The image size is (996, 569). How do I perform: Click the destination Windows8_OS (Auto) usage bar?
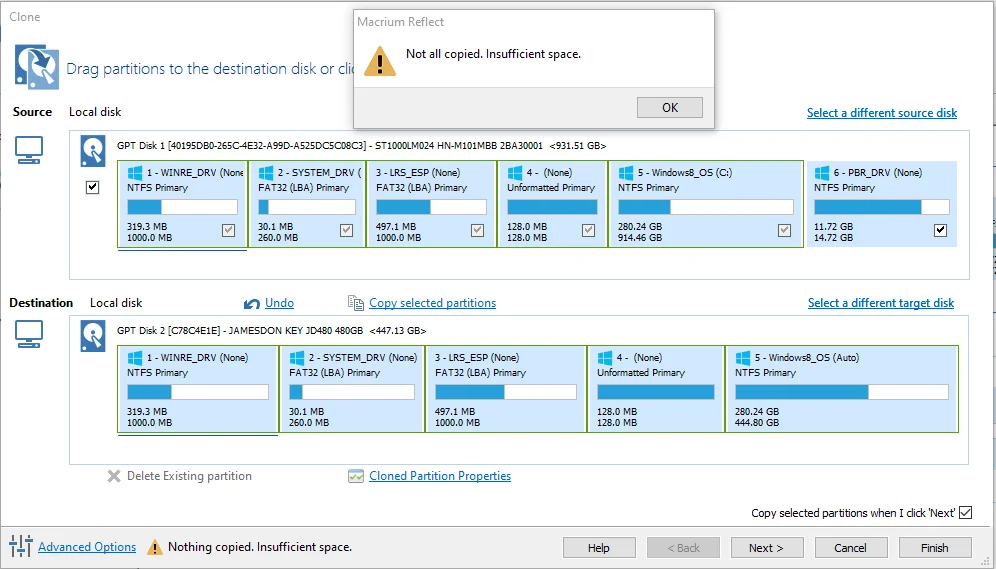point(842,392)
